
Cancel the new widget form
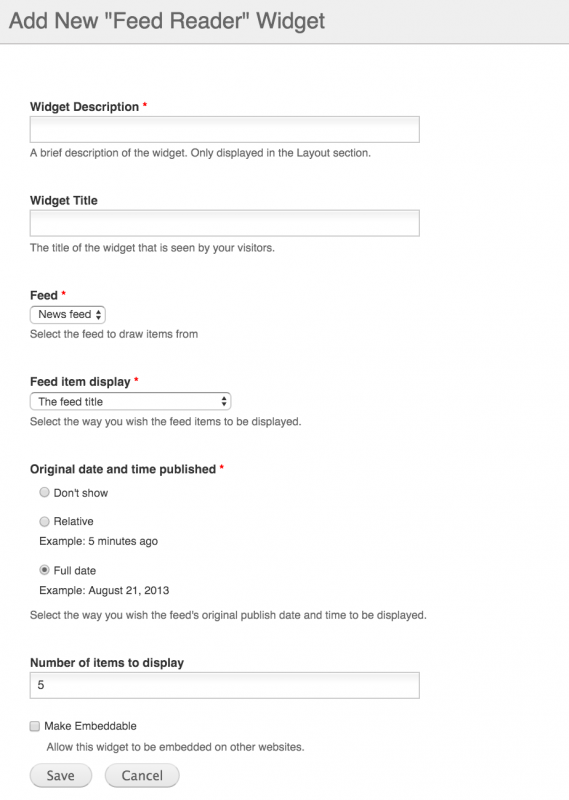[142, 776]
